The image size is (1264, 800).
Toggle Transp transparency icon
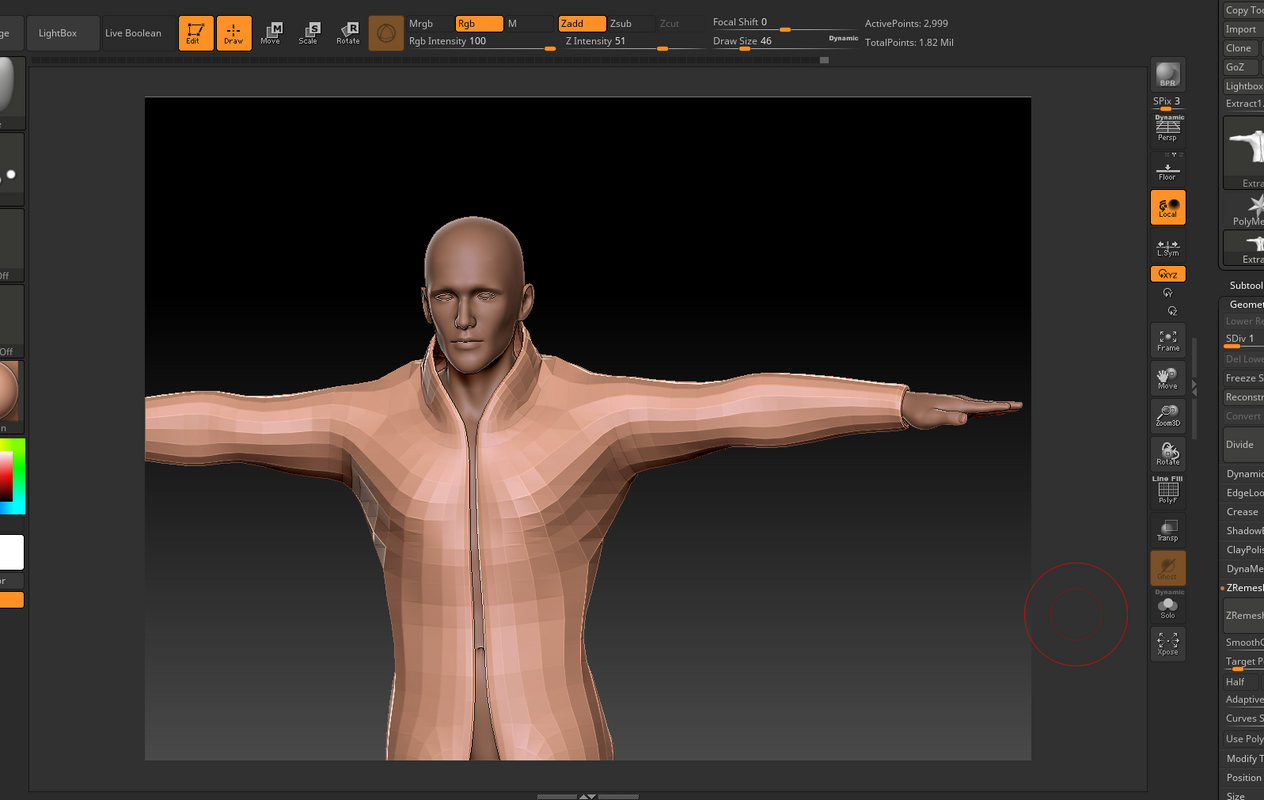pos(1167,530)
